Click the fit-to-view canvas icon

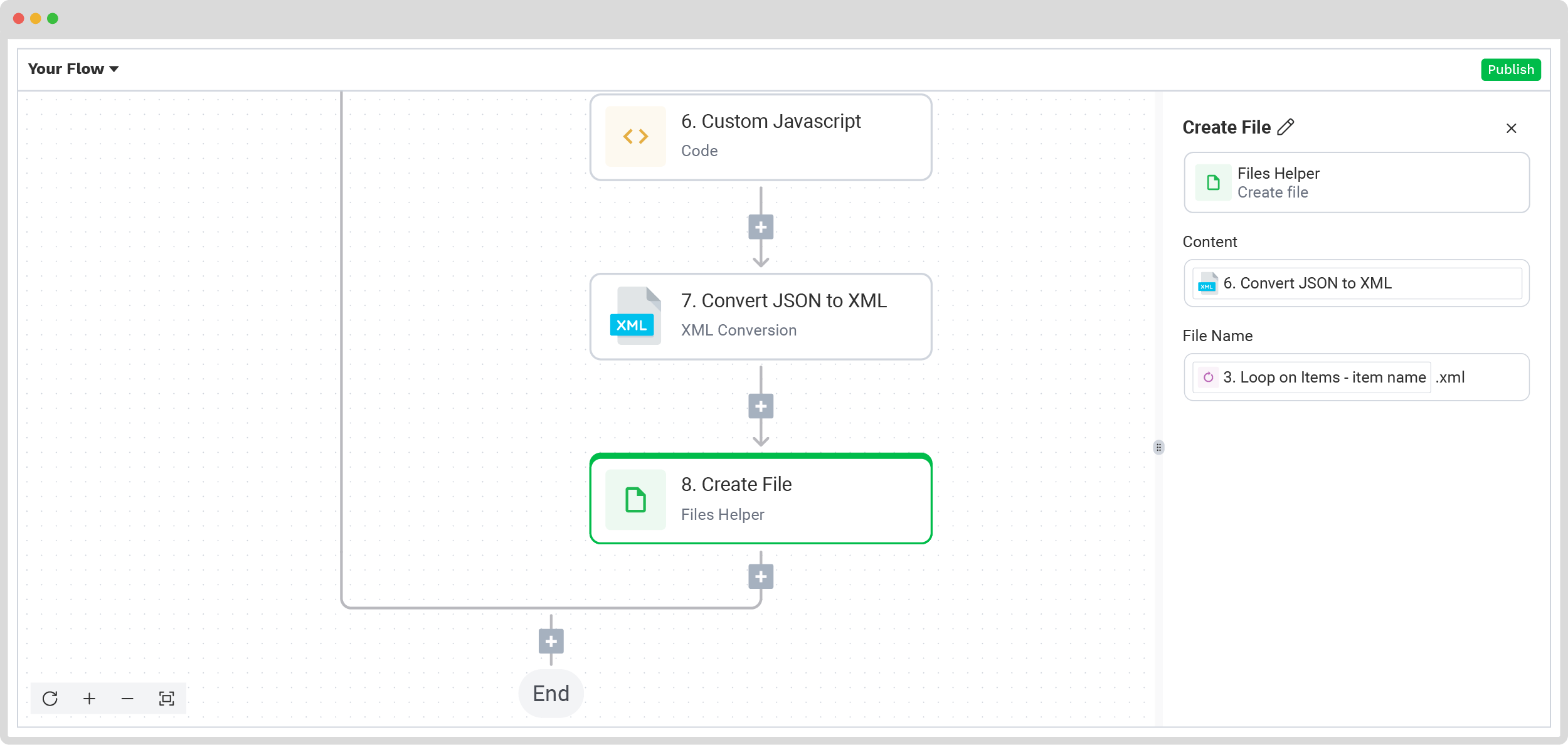(166, 699)
